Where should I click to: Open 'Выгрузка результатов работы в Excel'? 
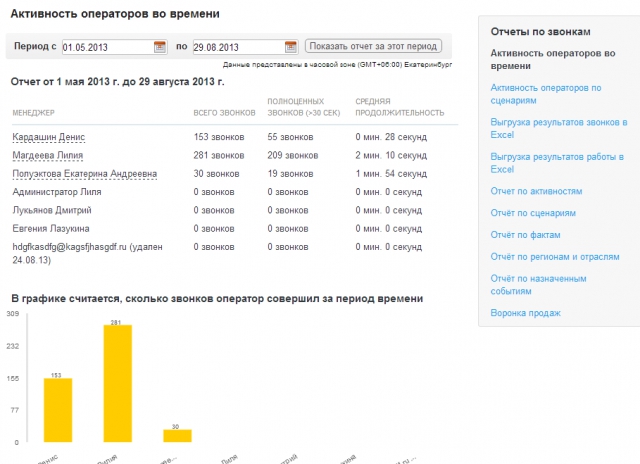pos(557,163)
